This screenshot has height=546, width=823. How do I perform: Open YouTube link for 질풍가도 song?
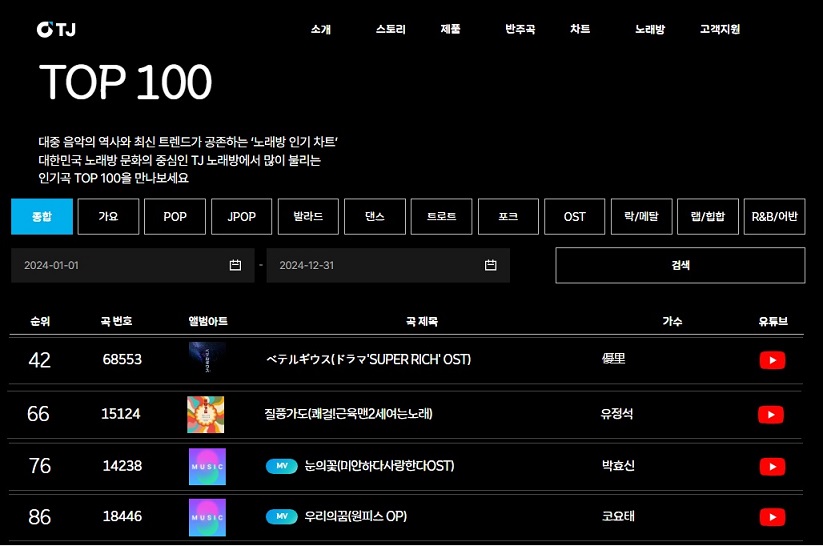pos(771,414)
